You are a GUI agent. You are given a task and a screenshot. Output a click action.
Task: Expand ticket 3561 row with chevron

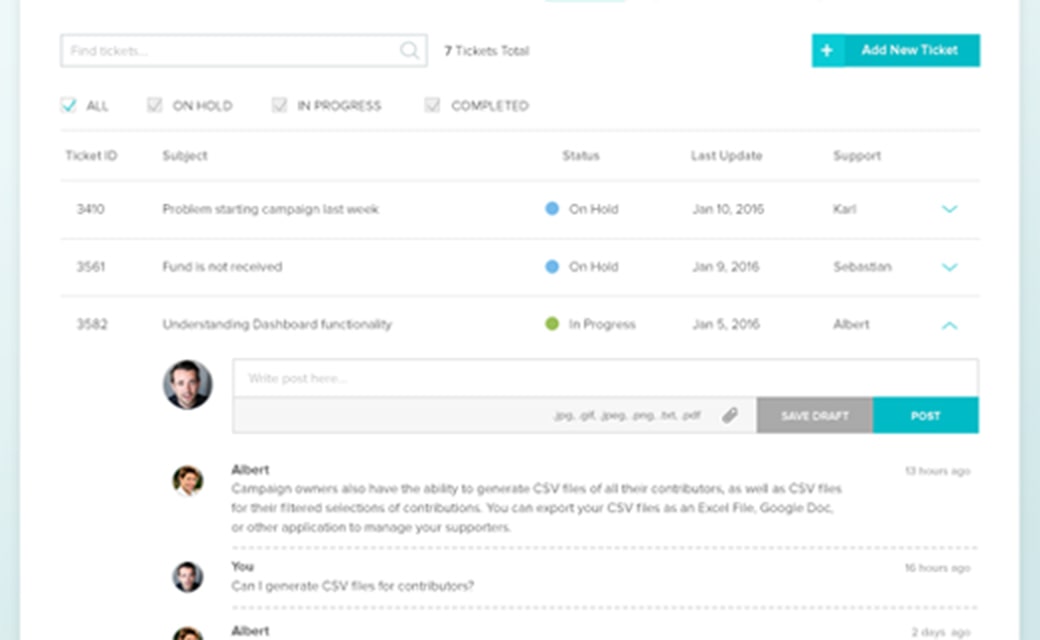click(950, 267)
